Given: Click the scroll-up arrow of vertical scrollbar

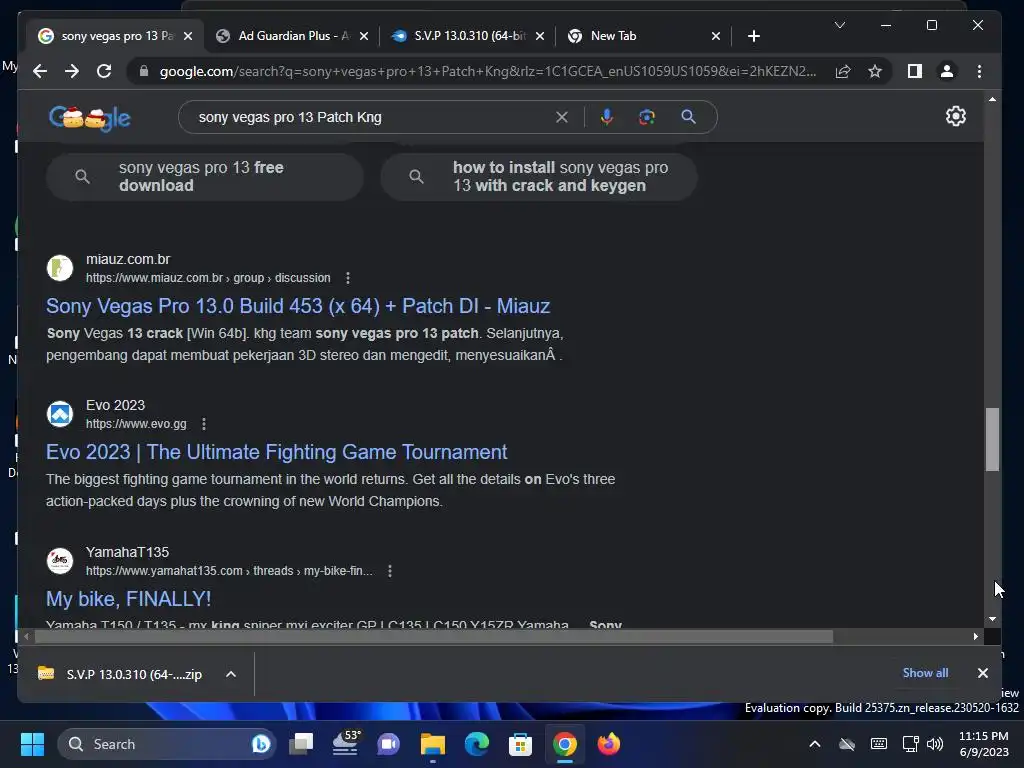Looking at the screenshot, I should pos(992,99).
